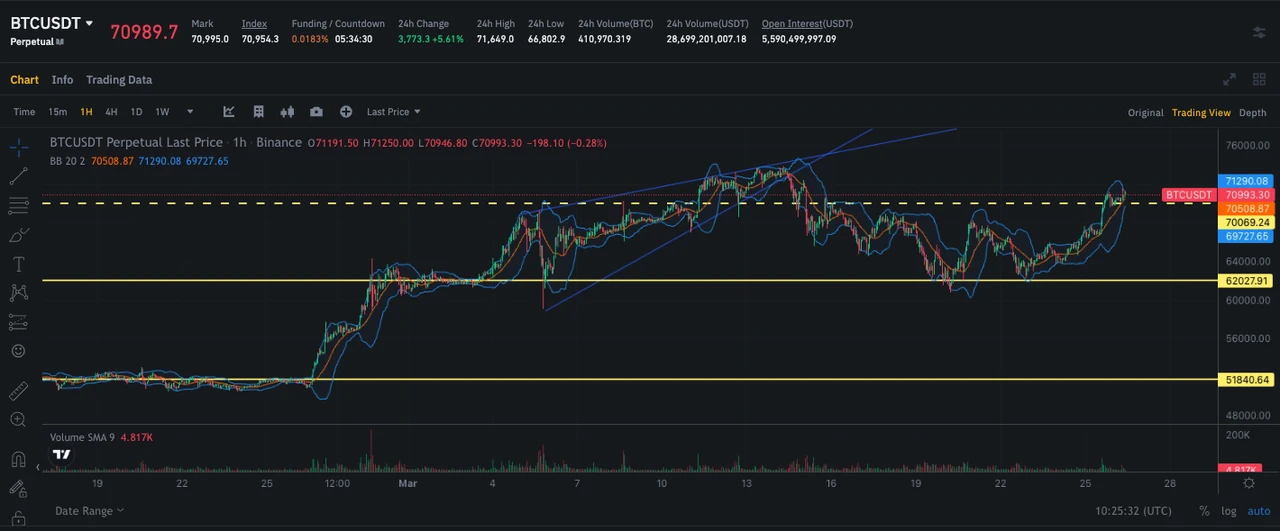
Task: Enter fullscreen chart mode
Action: pyautogui.click(x=1230, y=80)
